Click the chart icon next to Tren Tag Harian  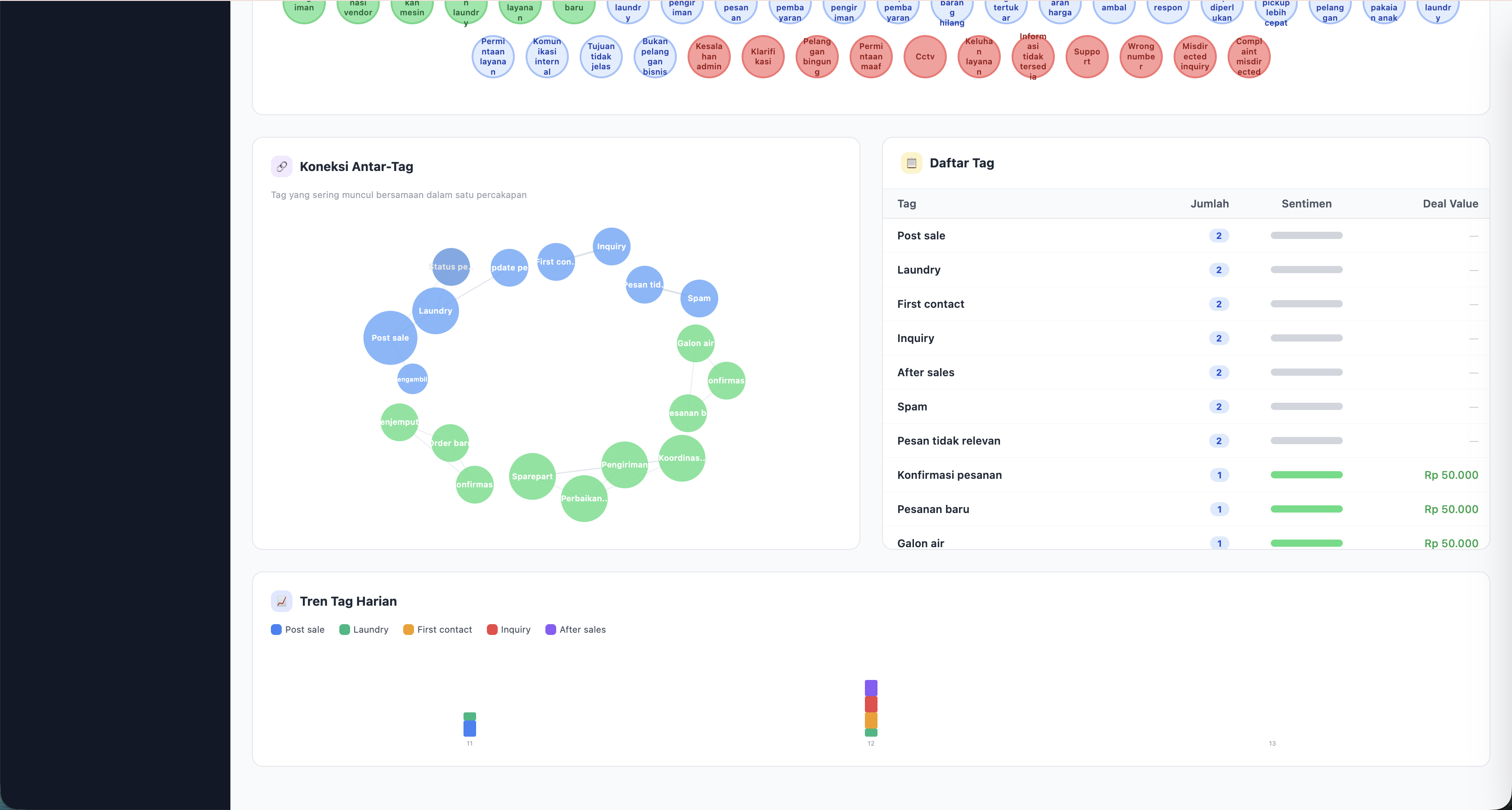(x=282, y=600)
